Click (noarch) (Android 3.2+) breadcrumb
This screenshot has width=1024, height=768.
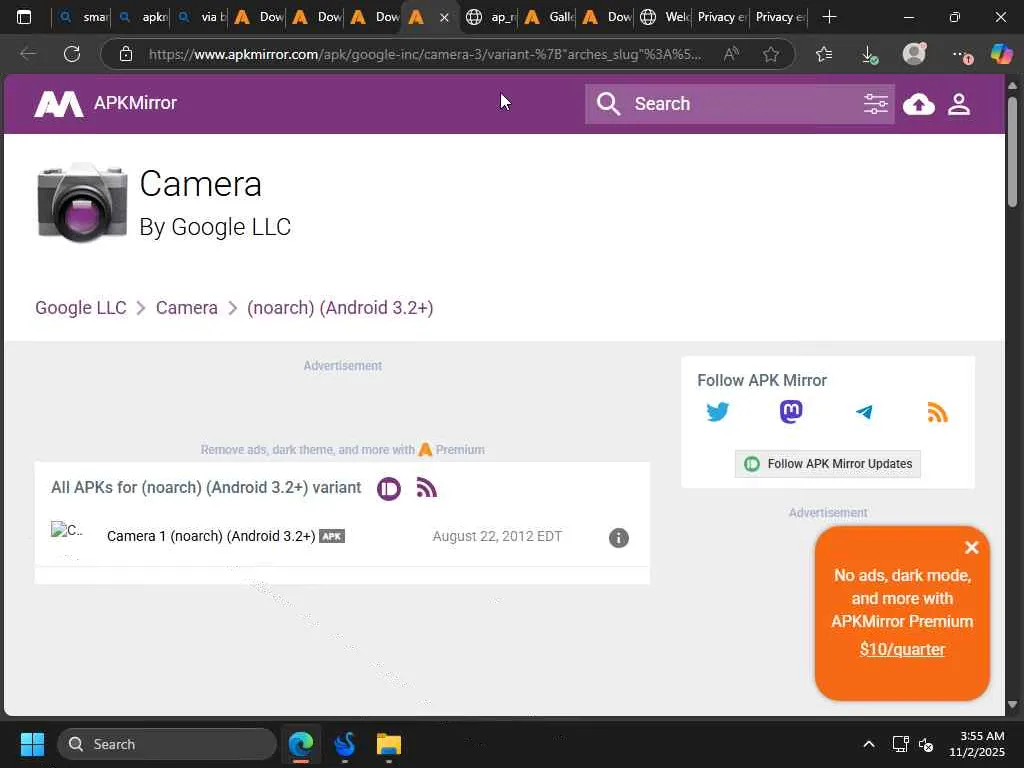click(x=340, y=308)
